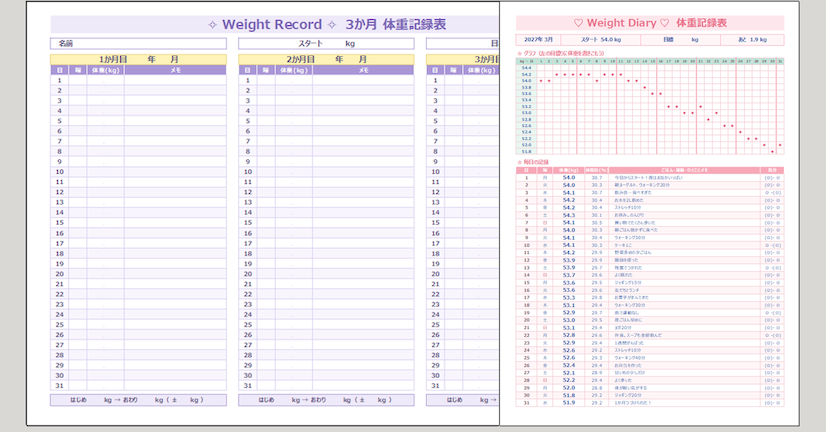826x432 pixels.
Task: Click day 30 weight 51.8 in Weight Diary
Action: point(569,395)
